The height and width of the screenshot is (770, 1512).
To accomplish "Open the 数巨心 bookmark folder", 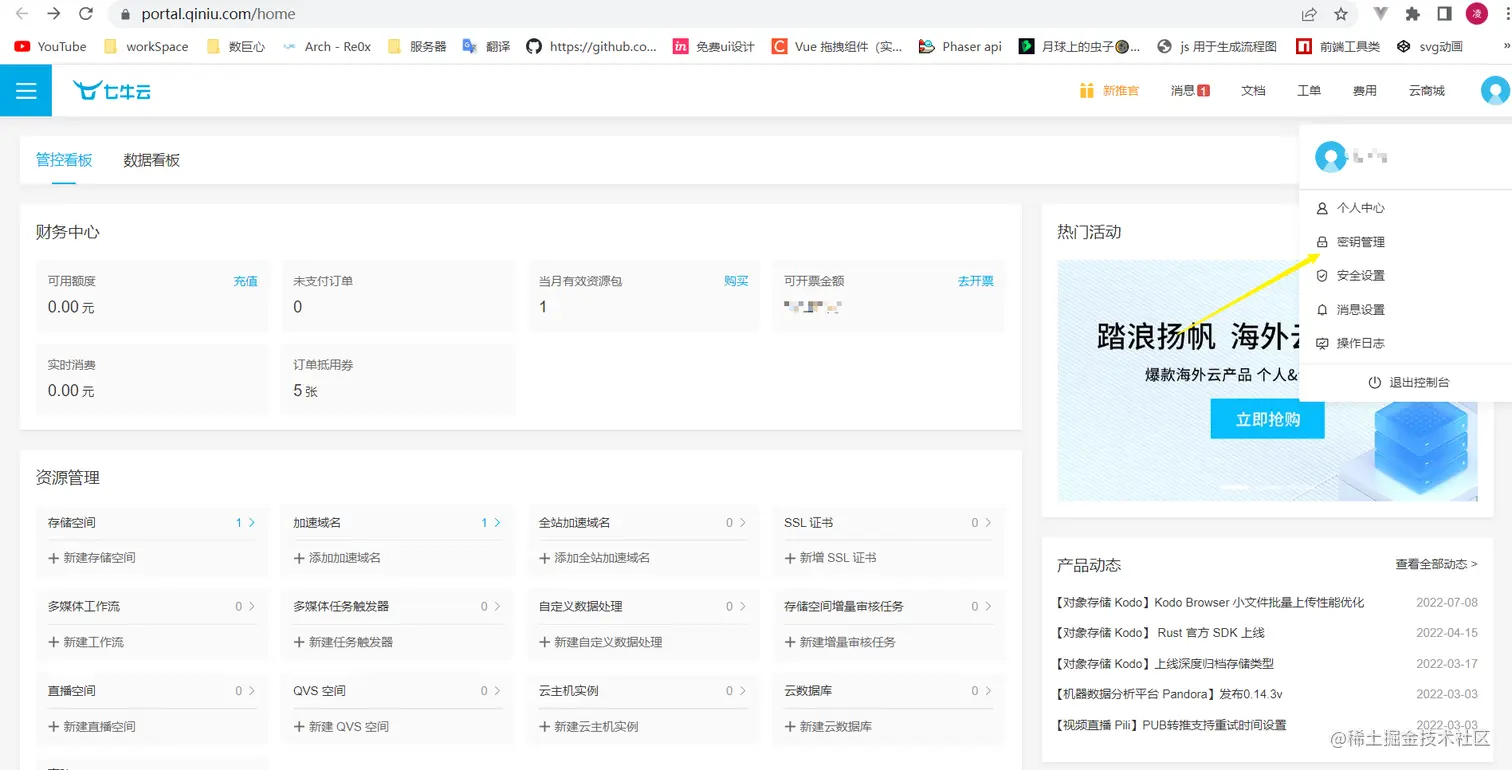I will (236, 46).
